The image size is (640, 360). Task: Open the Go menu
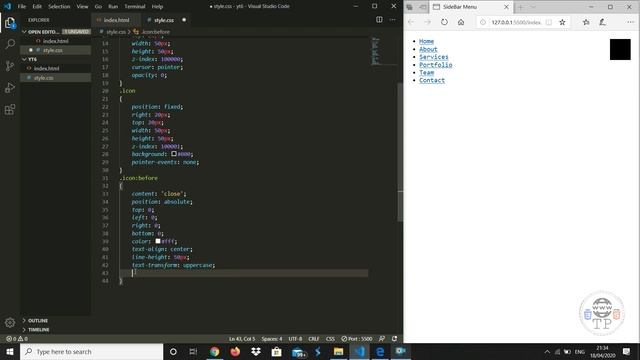tap(98, 7)
